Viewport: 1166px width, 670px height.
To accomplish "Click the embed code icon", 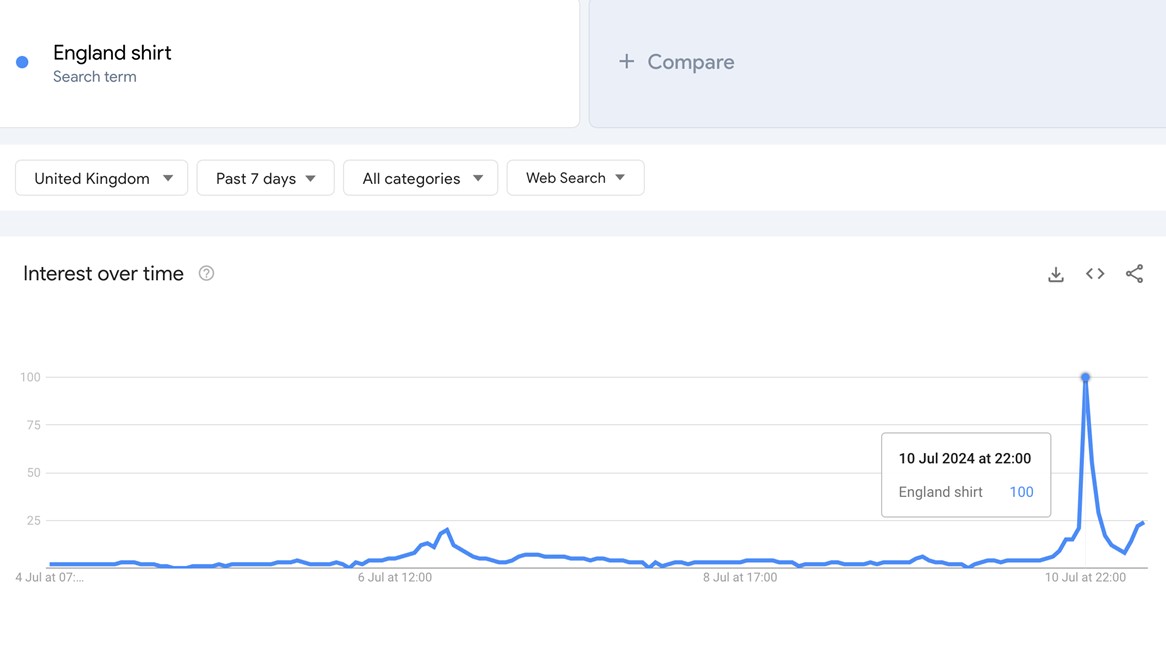I will 1095,274.
